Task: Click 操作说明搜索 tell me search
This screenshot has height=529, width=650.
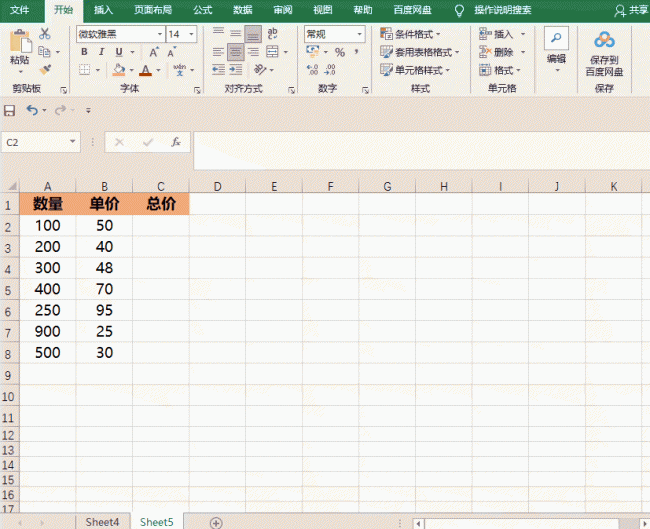Action: [x=502, y=10]
